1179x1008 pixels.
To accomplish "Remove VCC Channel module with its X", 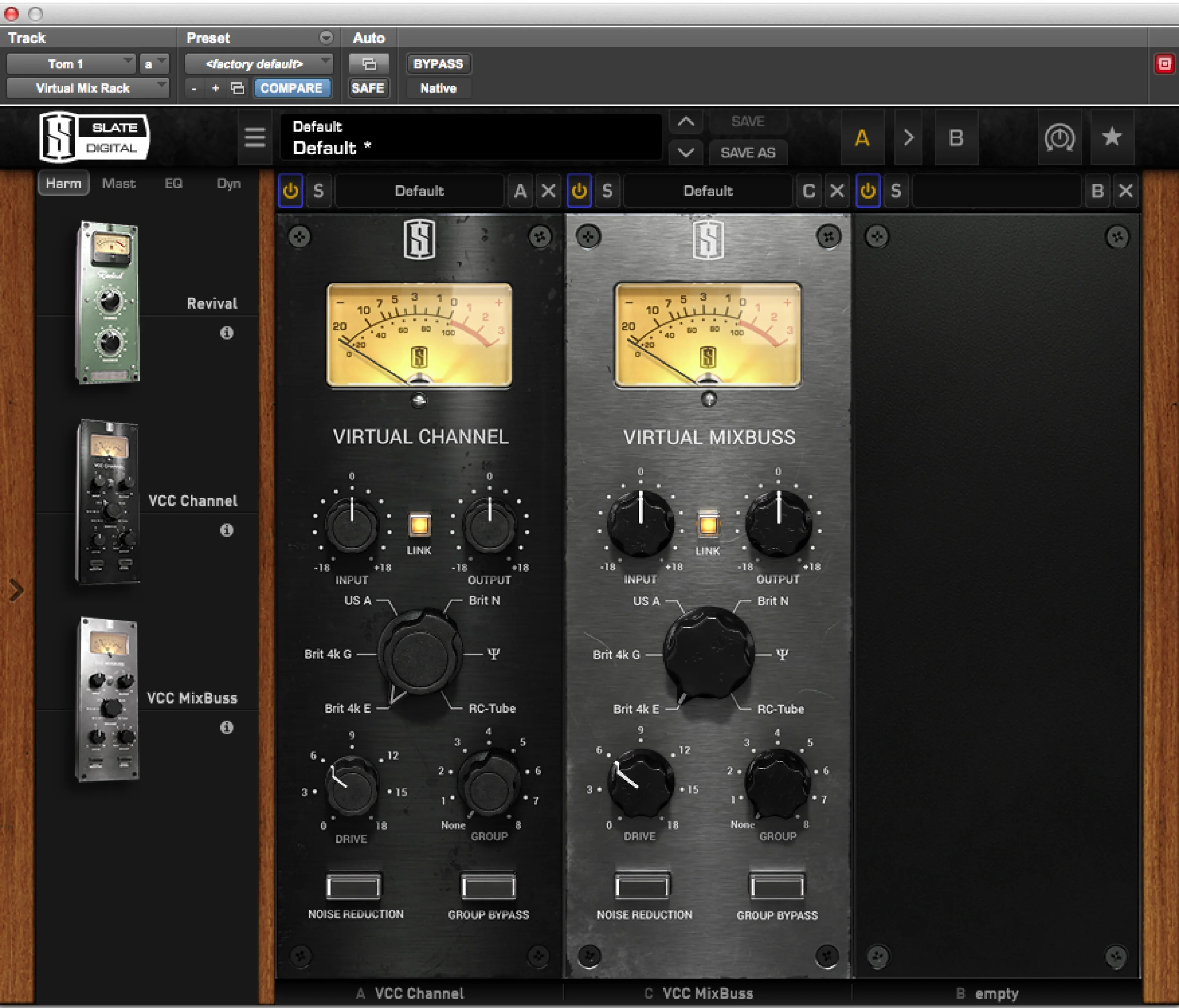I will [549, 191].
